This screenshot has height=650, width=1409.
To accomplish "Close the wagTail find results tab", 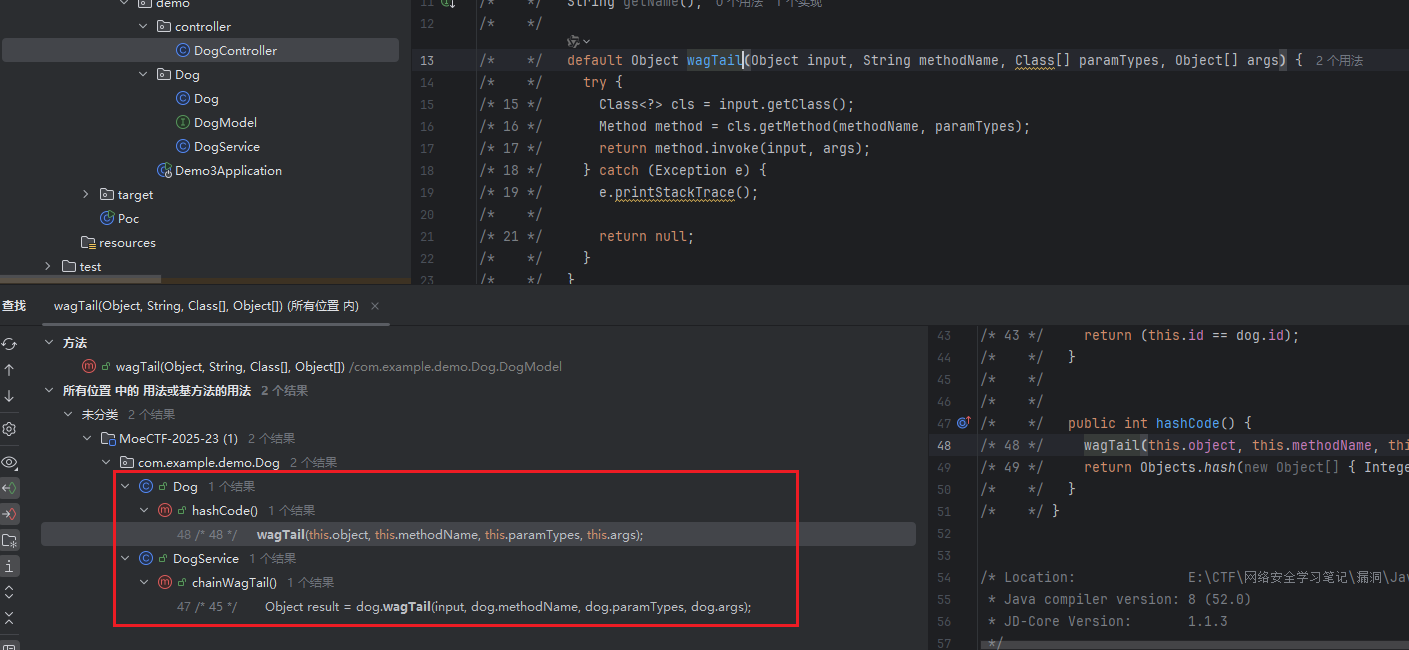I will (x=375, y=306).
